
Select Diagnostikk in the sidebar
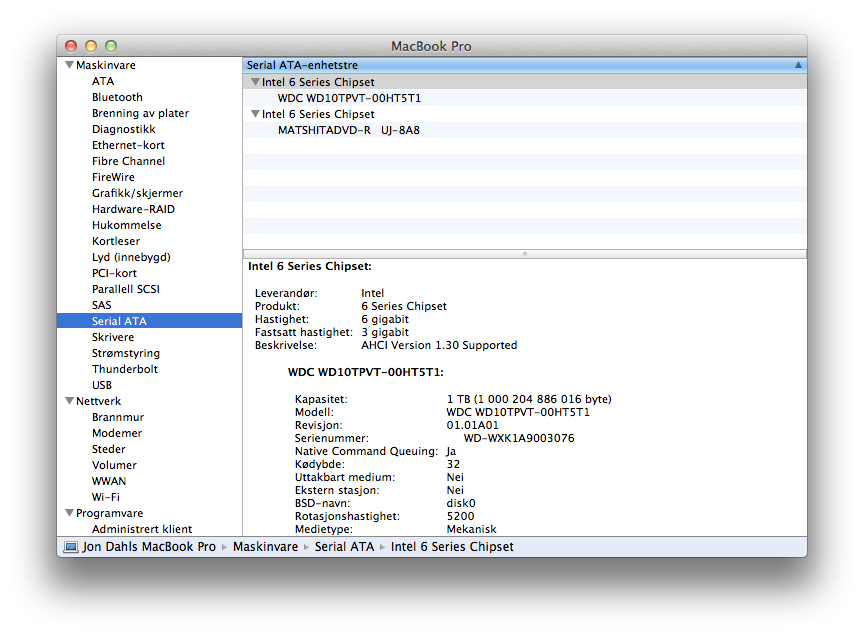tap(124, 129)
